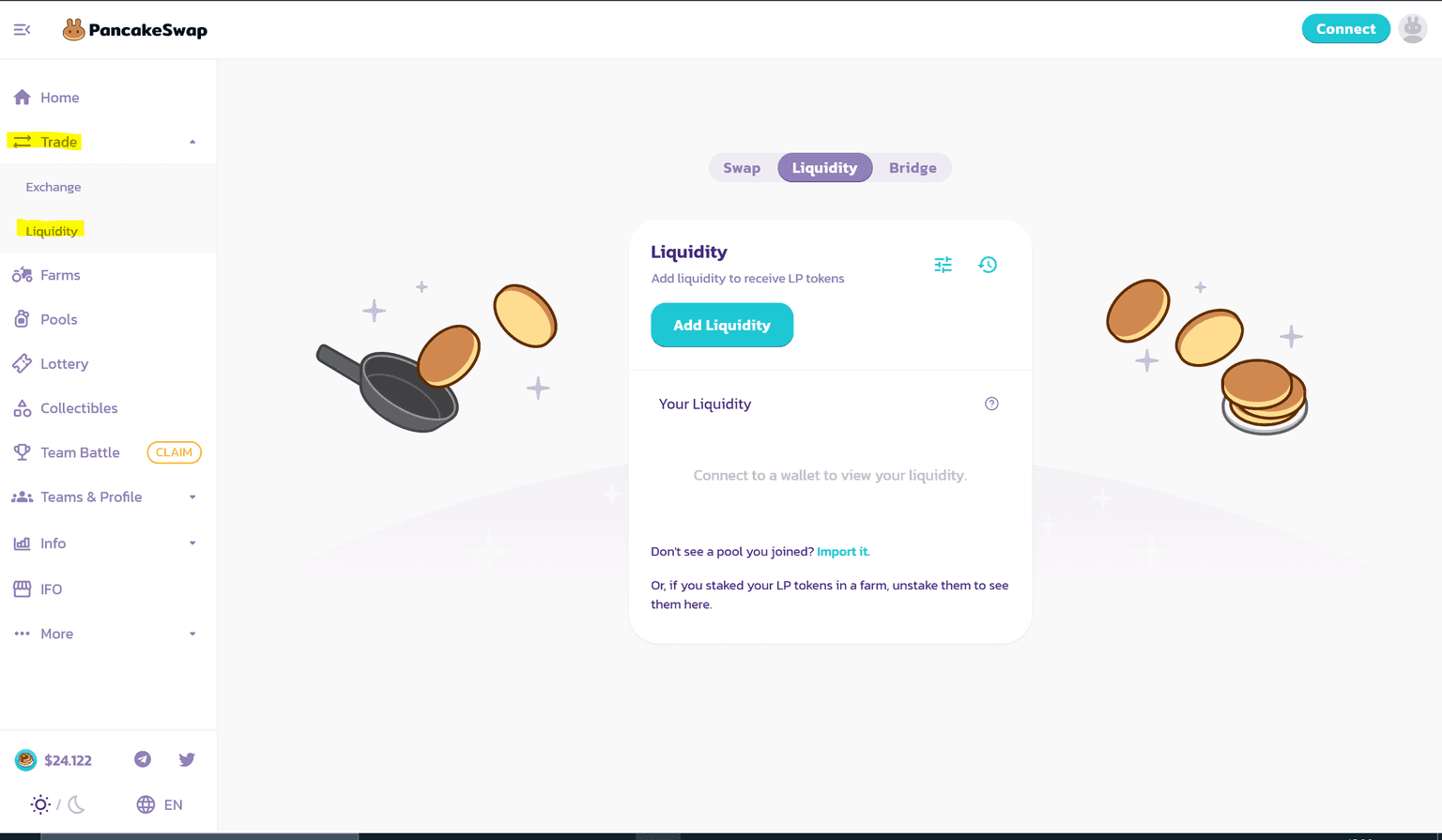Click the profile avatar icon
The height and width of the screenshot is (840, 1442).
pyautogui.click(x=1413, y=29)
